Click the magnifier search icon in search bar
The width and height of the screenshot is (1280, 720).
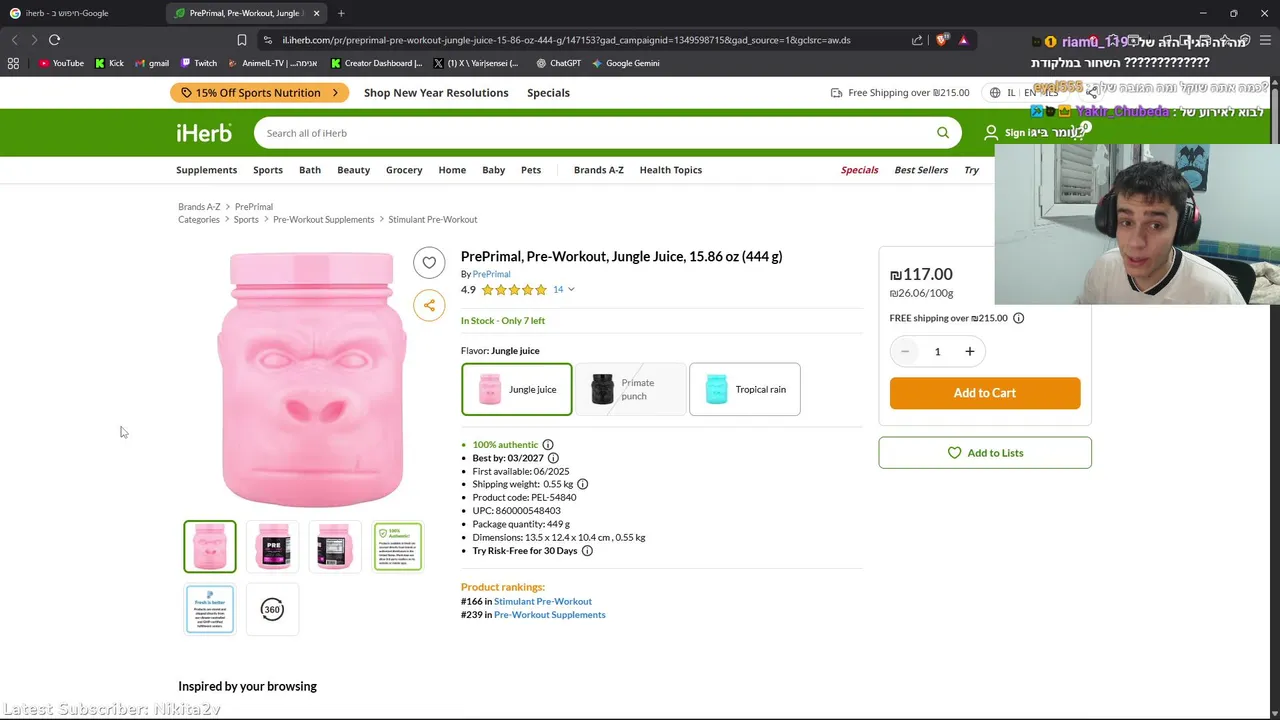tap(942, 133)
